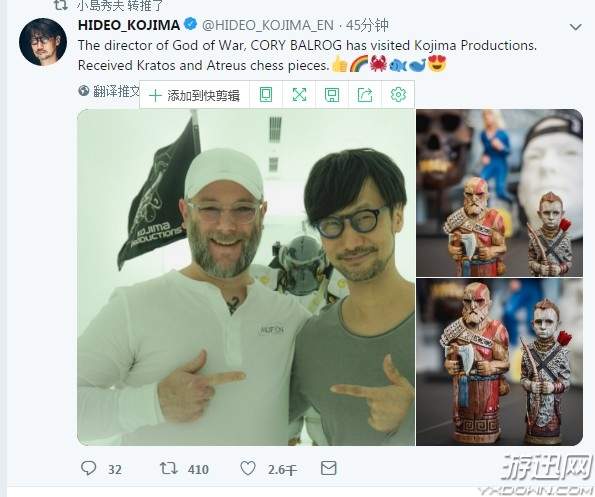This screenshot has height=497, width=595.
Task: Open the 翻译推文 translate tweet link
Action: point(109,91)
